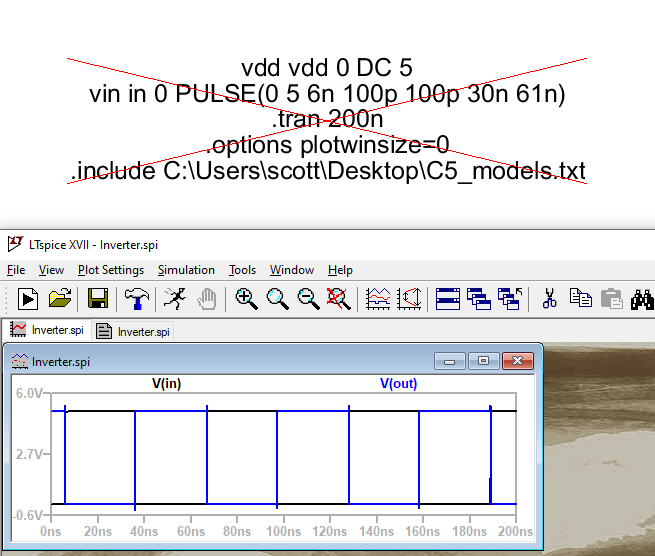
Task: Open the Control Panel hammer icon
Action: (x=135, y=298)
